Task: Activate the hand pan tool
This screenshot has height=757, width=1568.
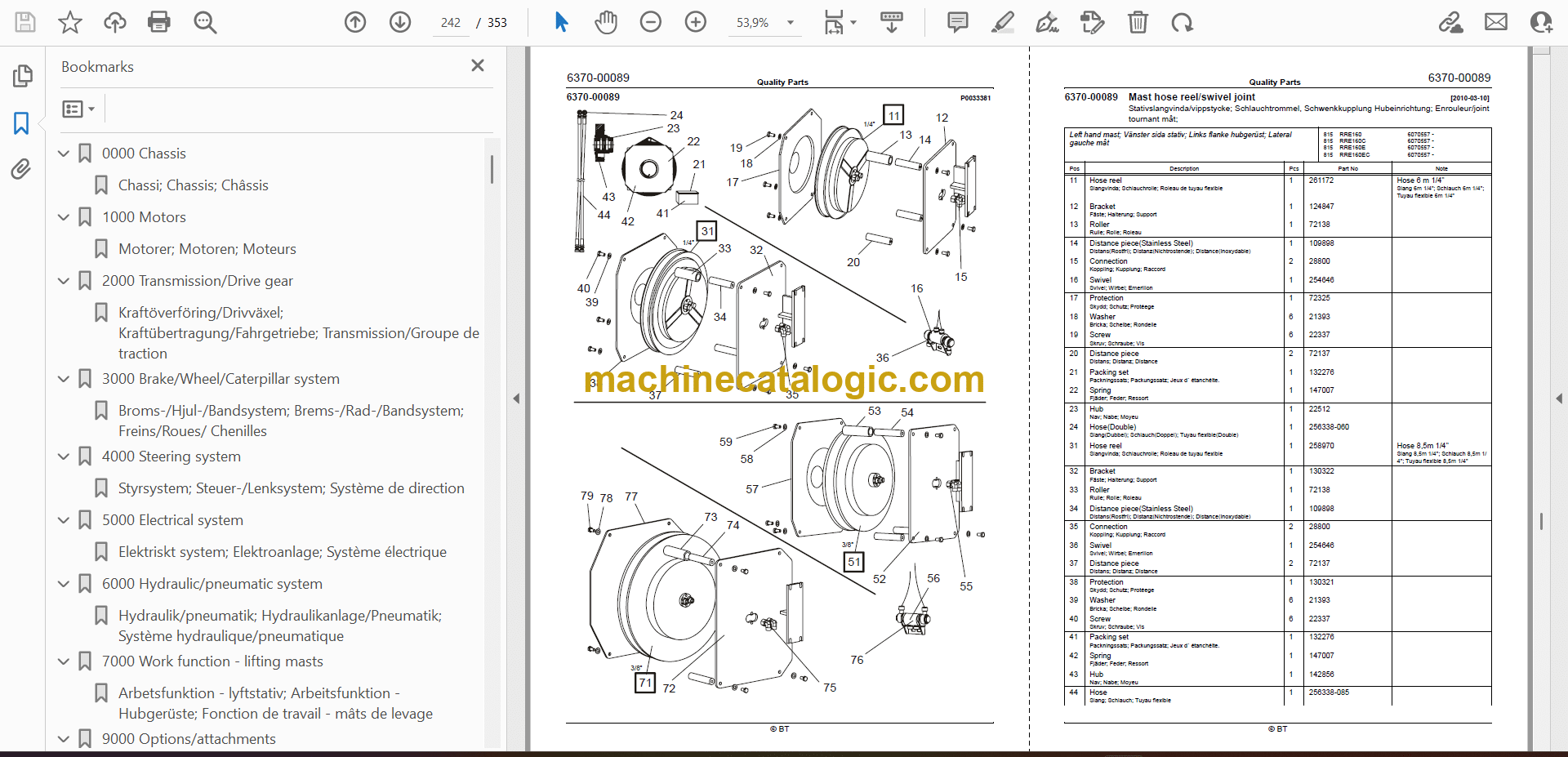Action: coord(606,22)
